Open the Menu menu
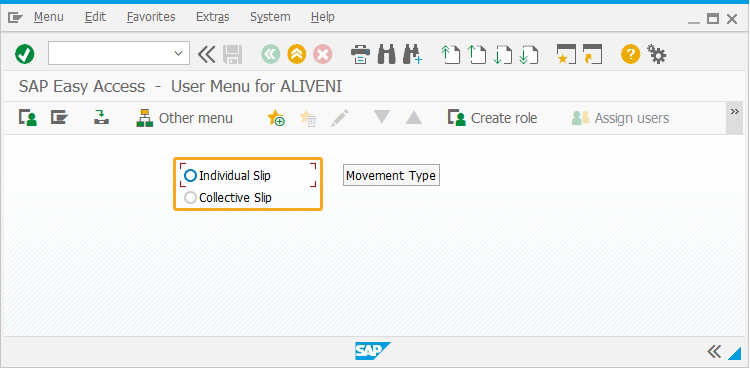The width and height of the screenshot is (750, 368). 48,17
